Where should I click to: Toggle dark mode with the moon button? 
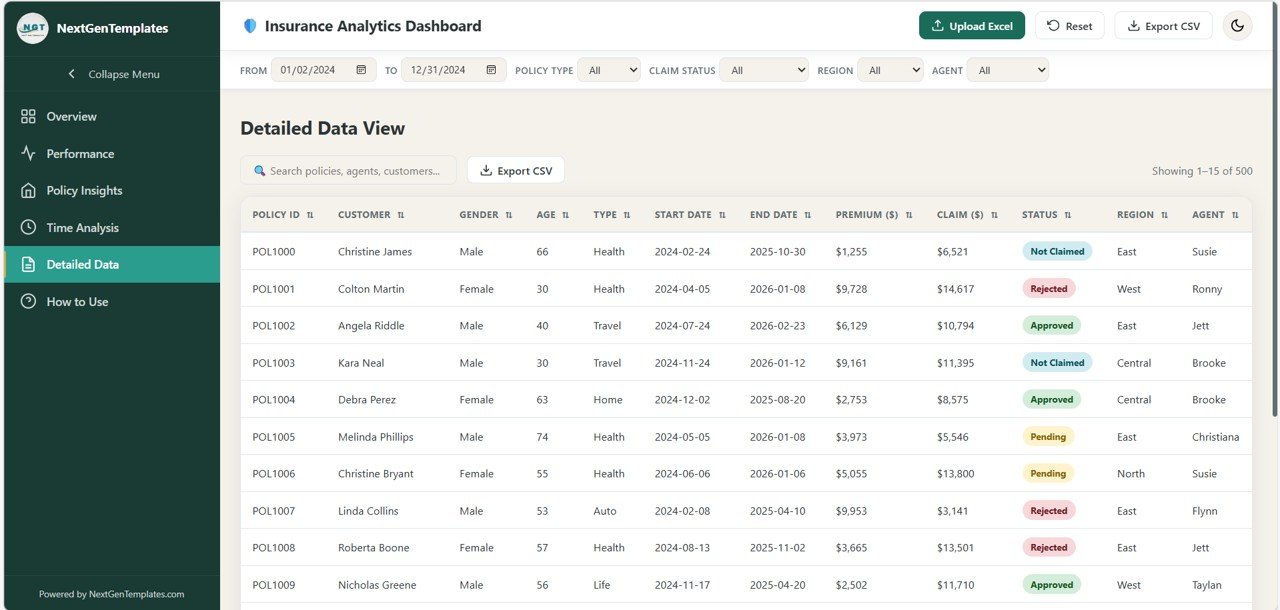pyautogui.click(x=1237, y=26)
